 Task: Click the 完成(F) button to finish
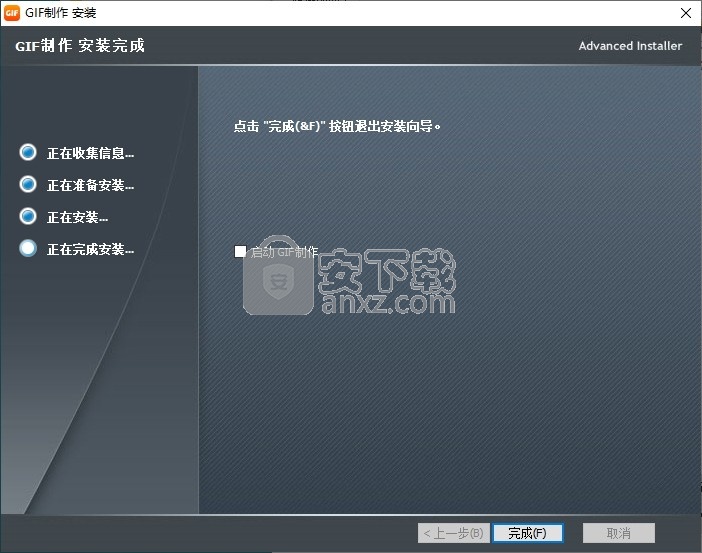click(x=527, y=533)
